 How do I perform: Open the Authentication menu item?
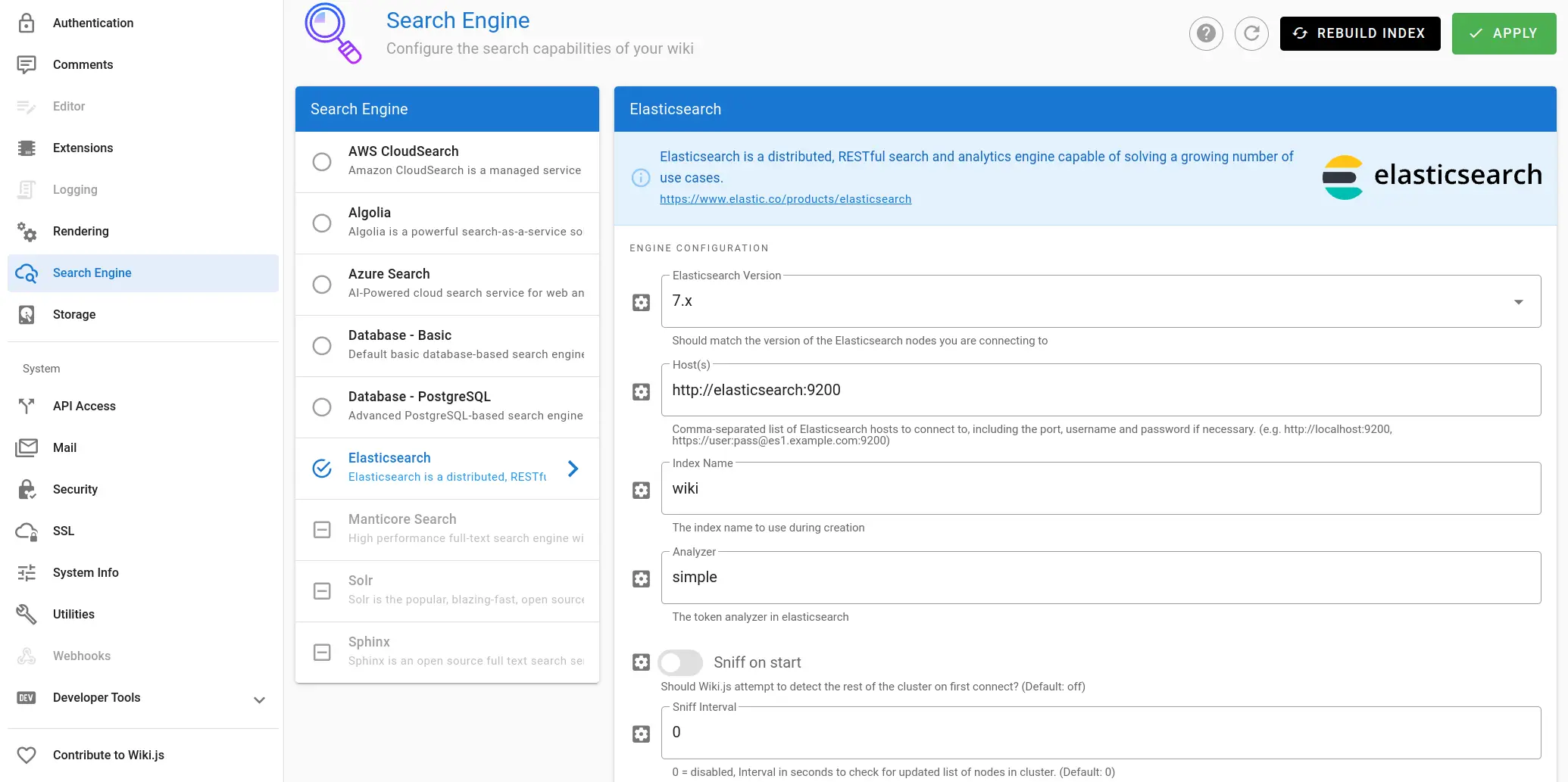pos(143,23)
